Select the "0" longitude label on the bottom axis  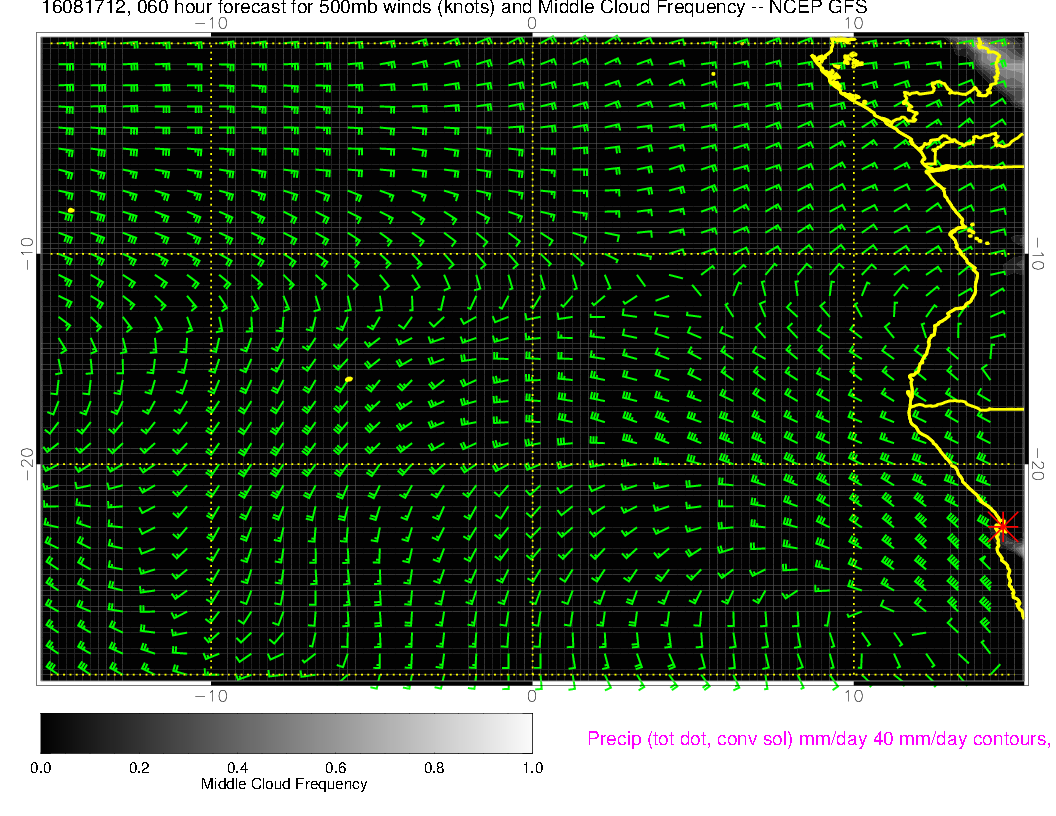tap(532, 695)
